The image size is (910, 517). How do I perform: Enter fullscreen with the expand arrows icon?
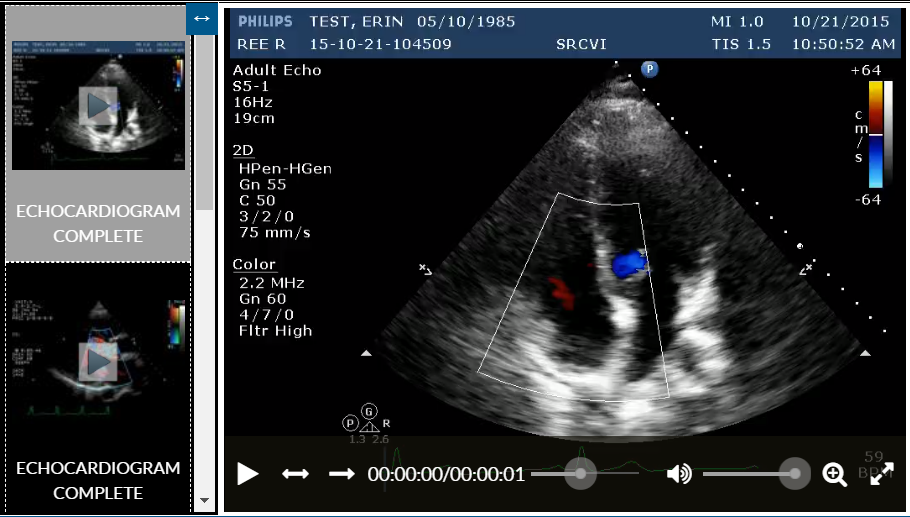[881, 475]
